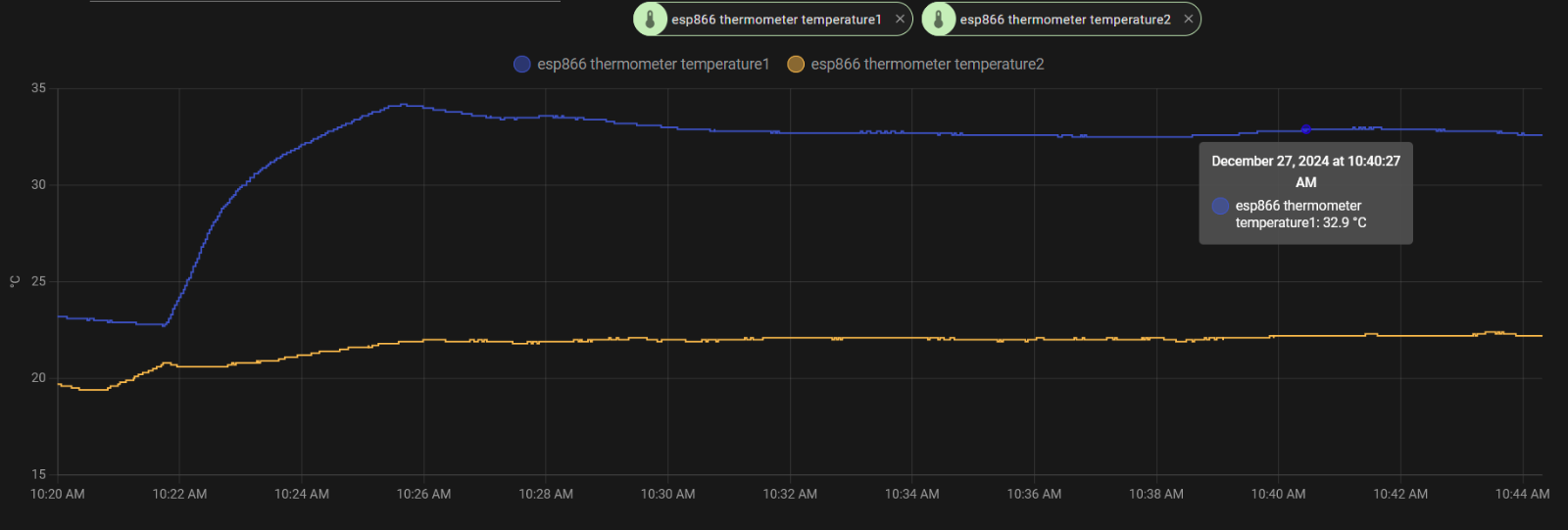
Task: Click the 35 y-axis value
Action: [x=38, y=88]
